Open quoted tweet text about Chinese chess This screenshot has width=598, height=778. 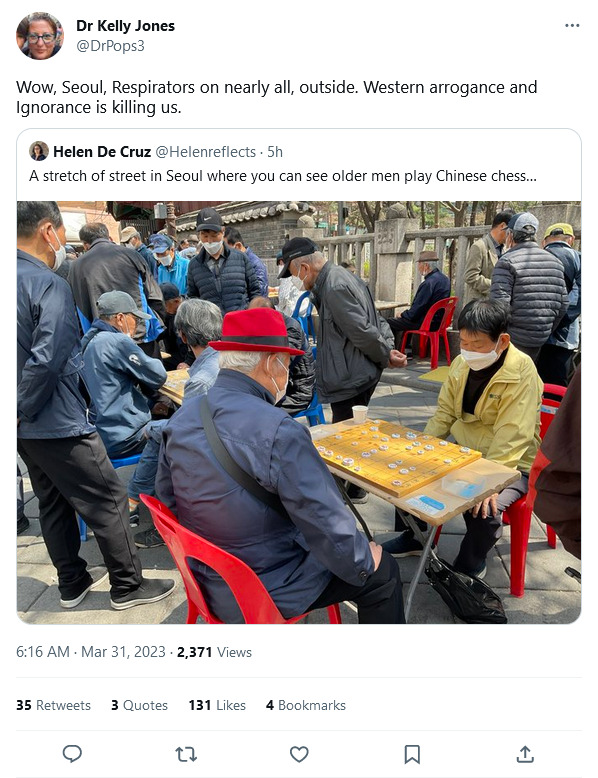283,176
